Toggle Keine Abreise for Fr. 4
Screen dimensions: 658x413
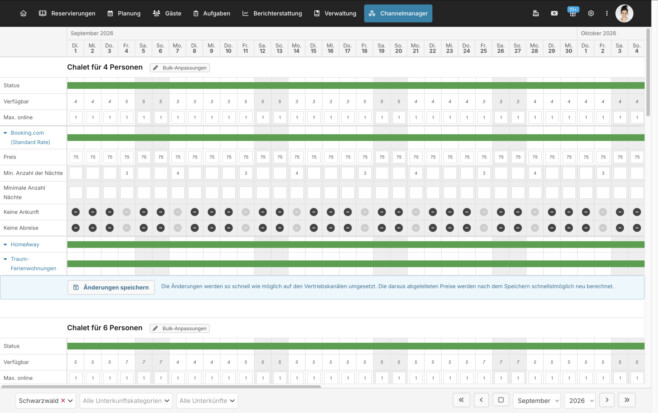click(x=127, y=228)
